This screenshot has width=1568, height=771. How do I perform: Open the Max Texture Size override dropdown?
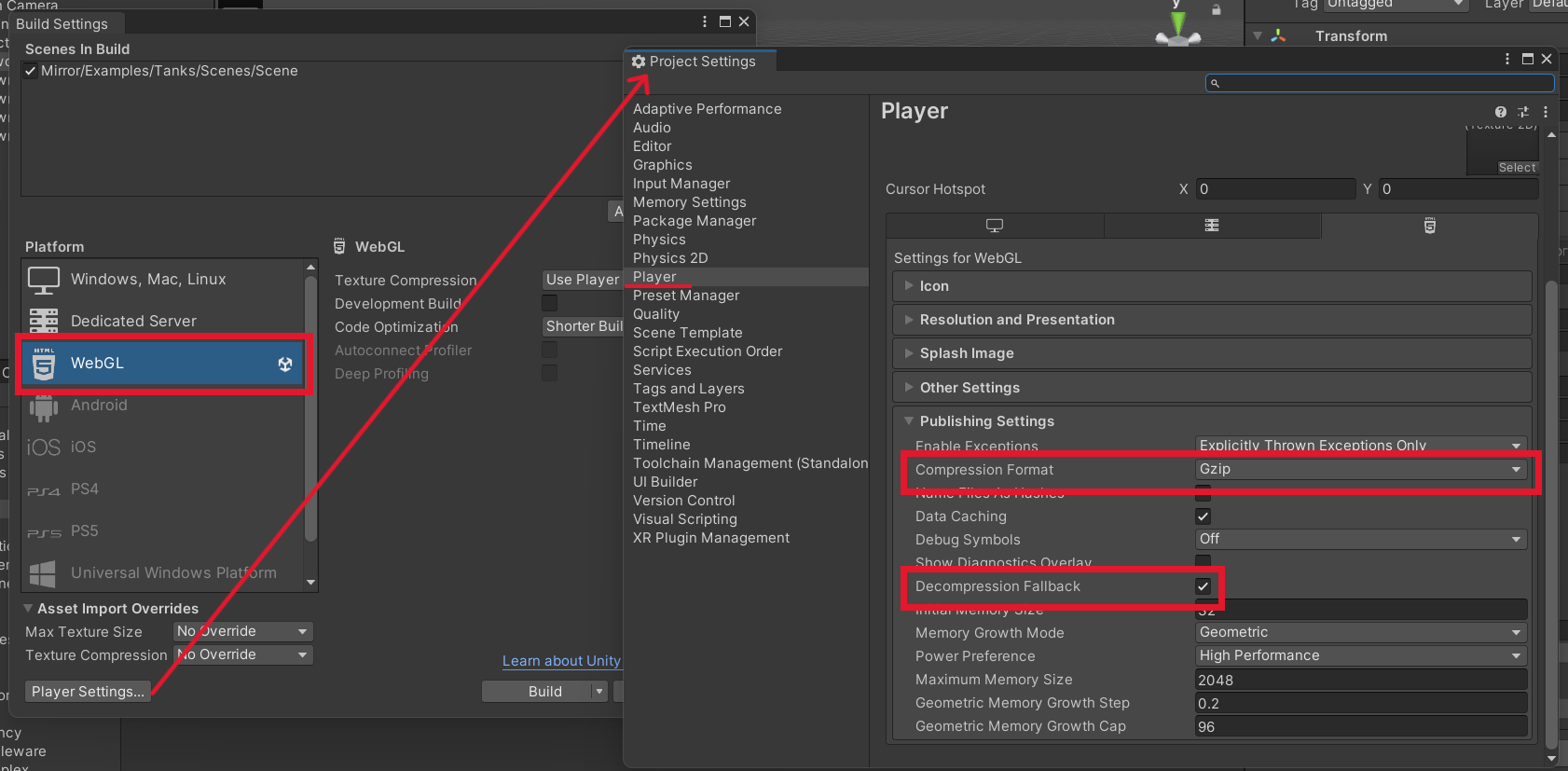coord(243,632)
